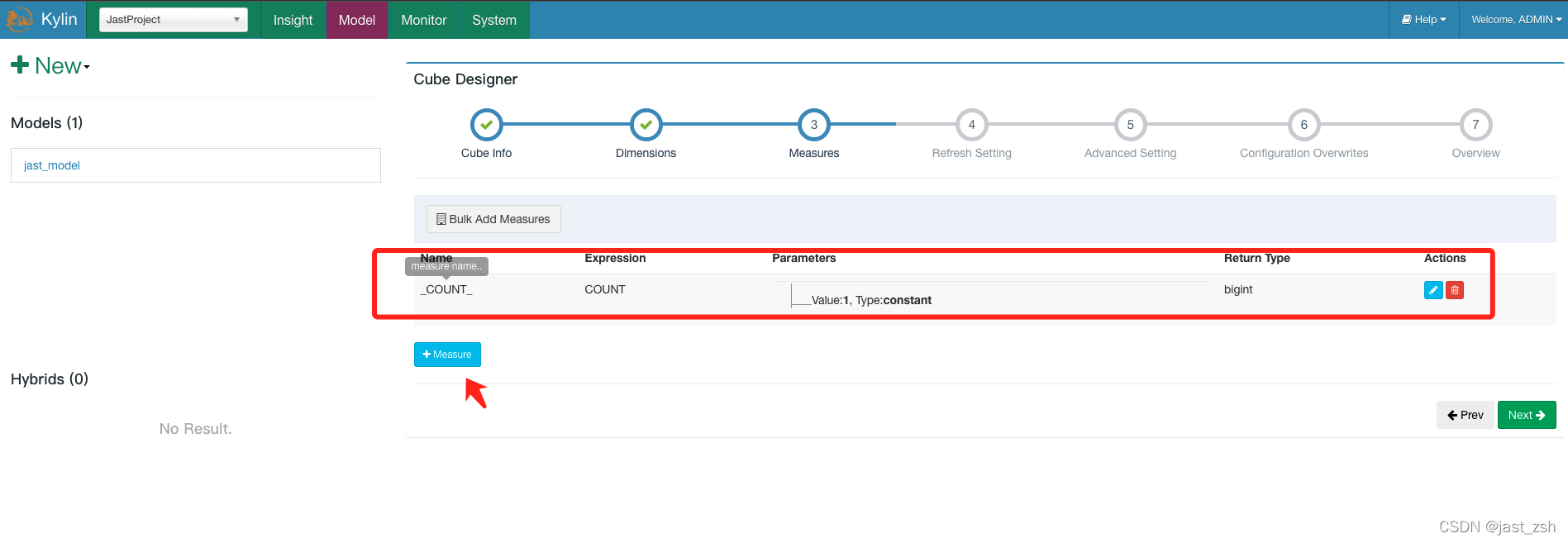Select step 3 Measures circle
1568x543 pixels.
(x=814, y=125)
